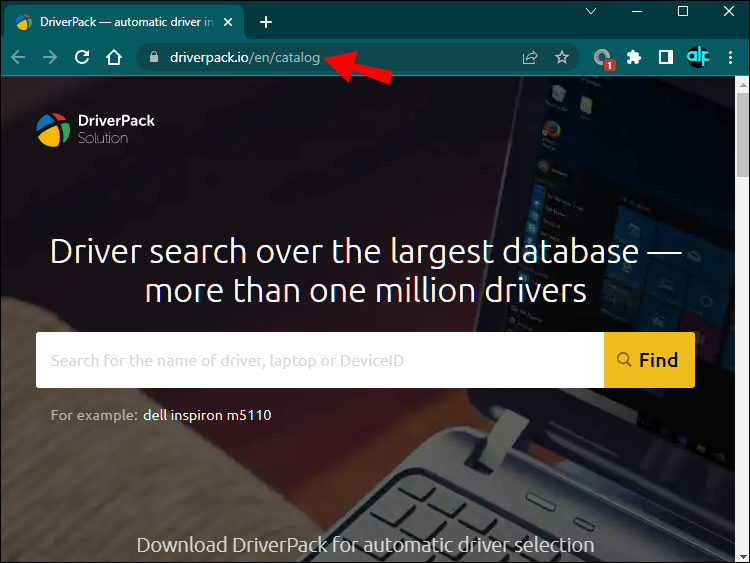Open the home page via the house icon
Viewport: 750px width, 563px height.
114,57
